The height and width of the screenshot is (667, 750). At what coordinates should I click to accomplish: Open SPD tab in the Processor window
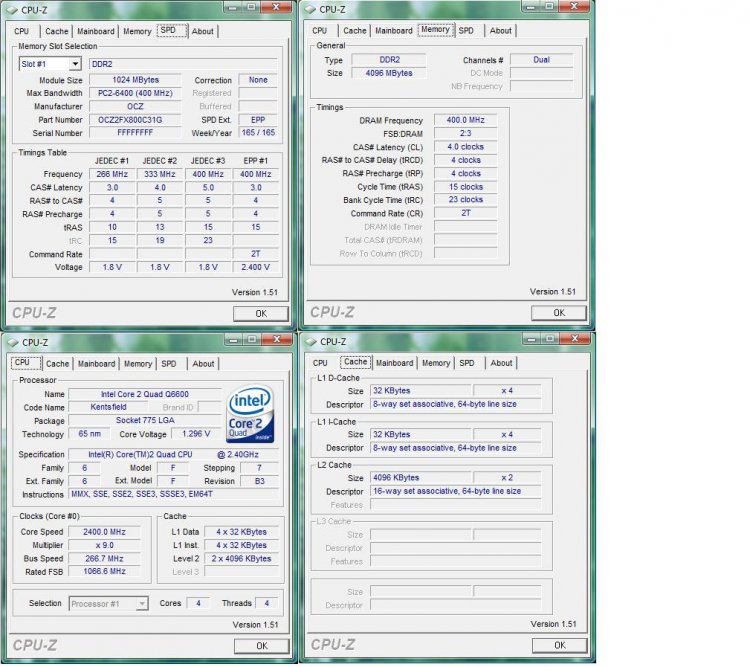pos(169,364)
